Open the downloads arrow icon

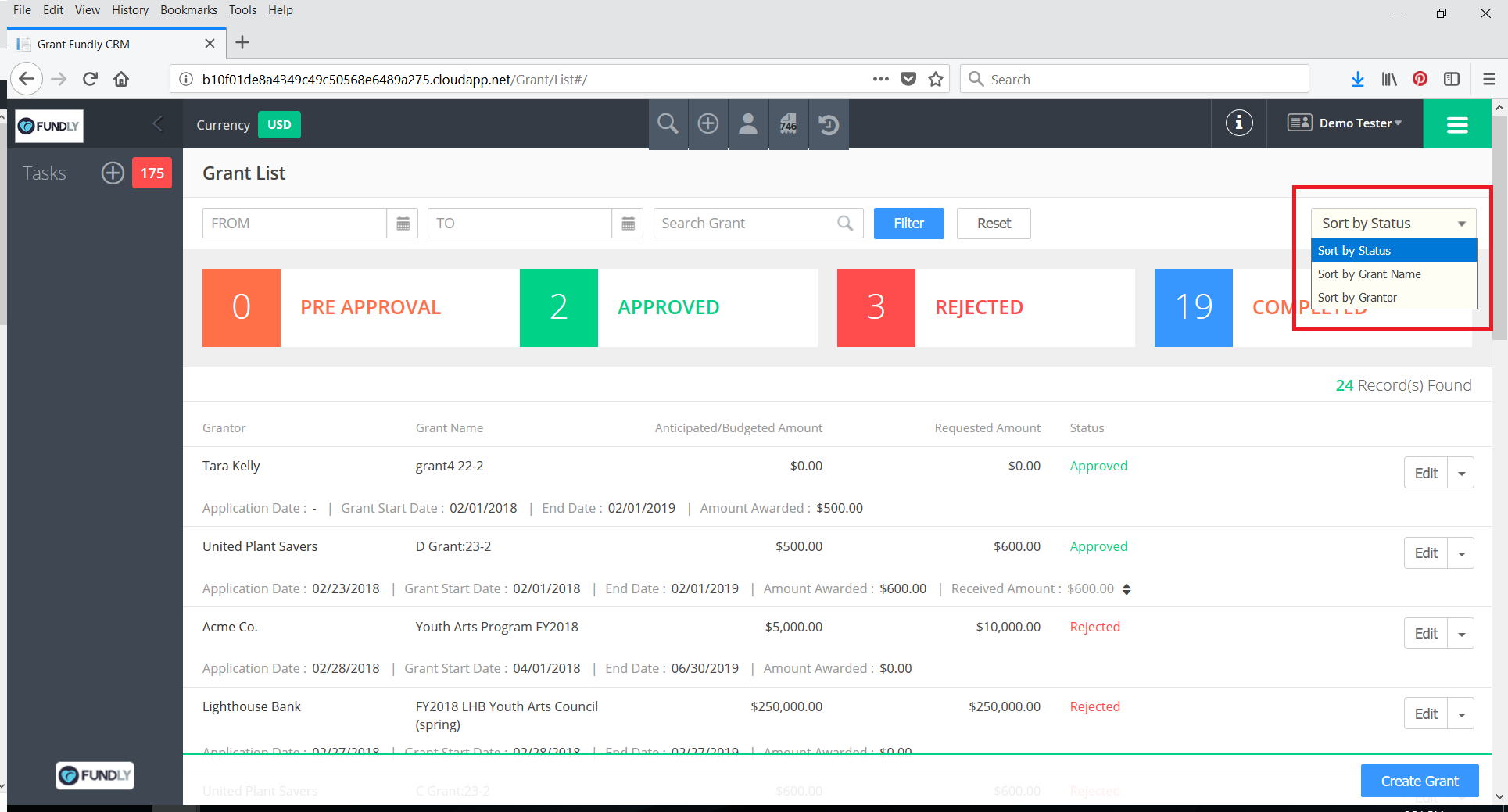pos(1358,79)
